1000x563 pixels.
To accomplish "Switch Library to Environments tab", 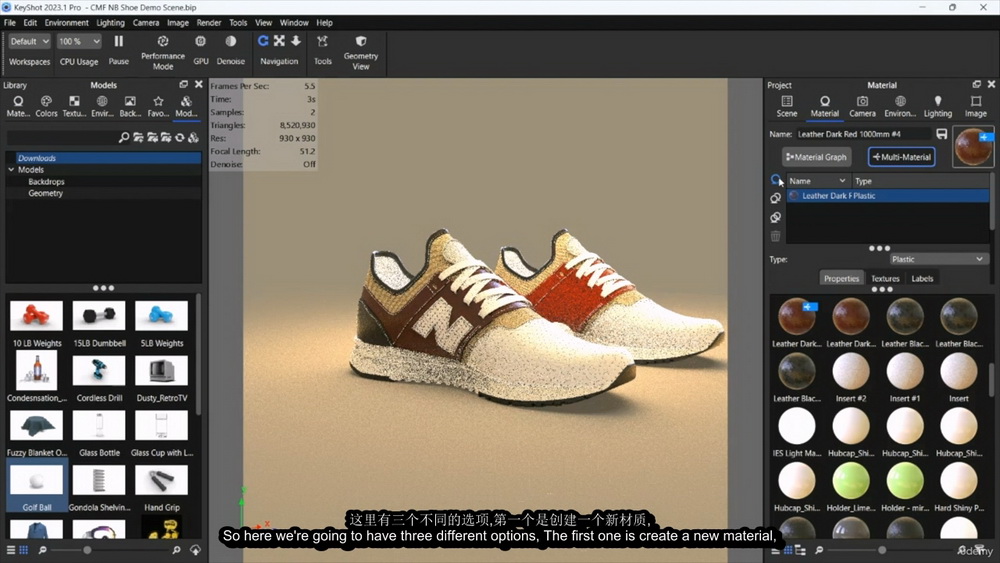I will (102, 106).
